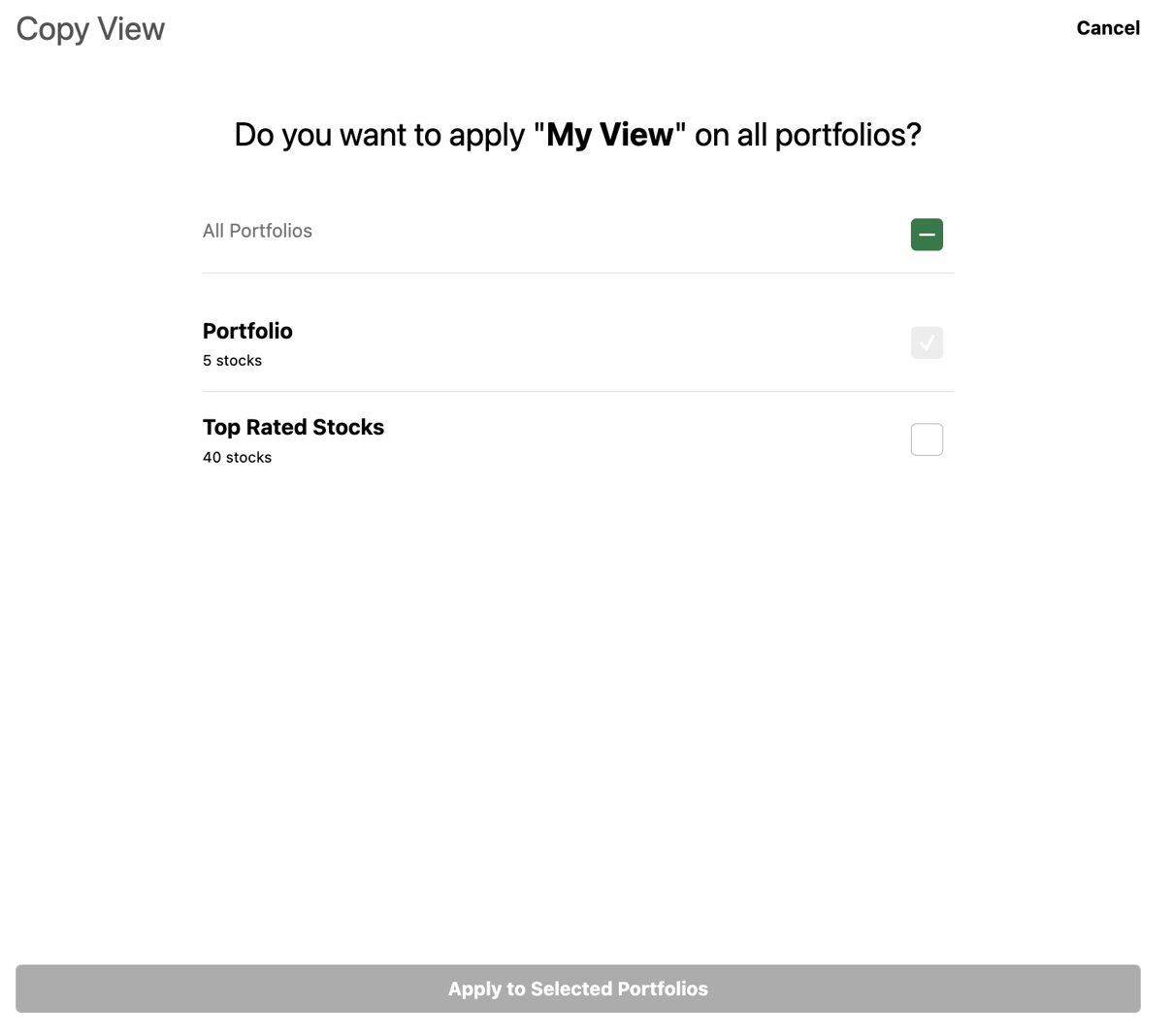Click the All Portfolios label text
This screenshot has height=1036, width=1173.
tap(257, 231)
